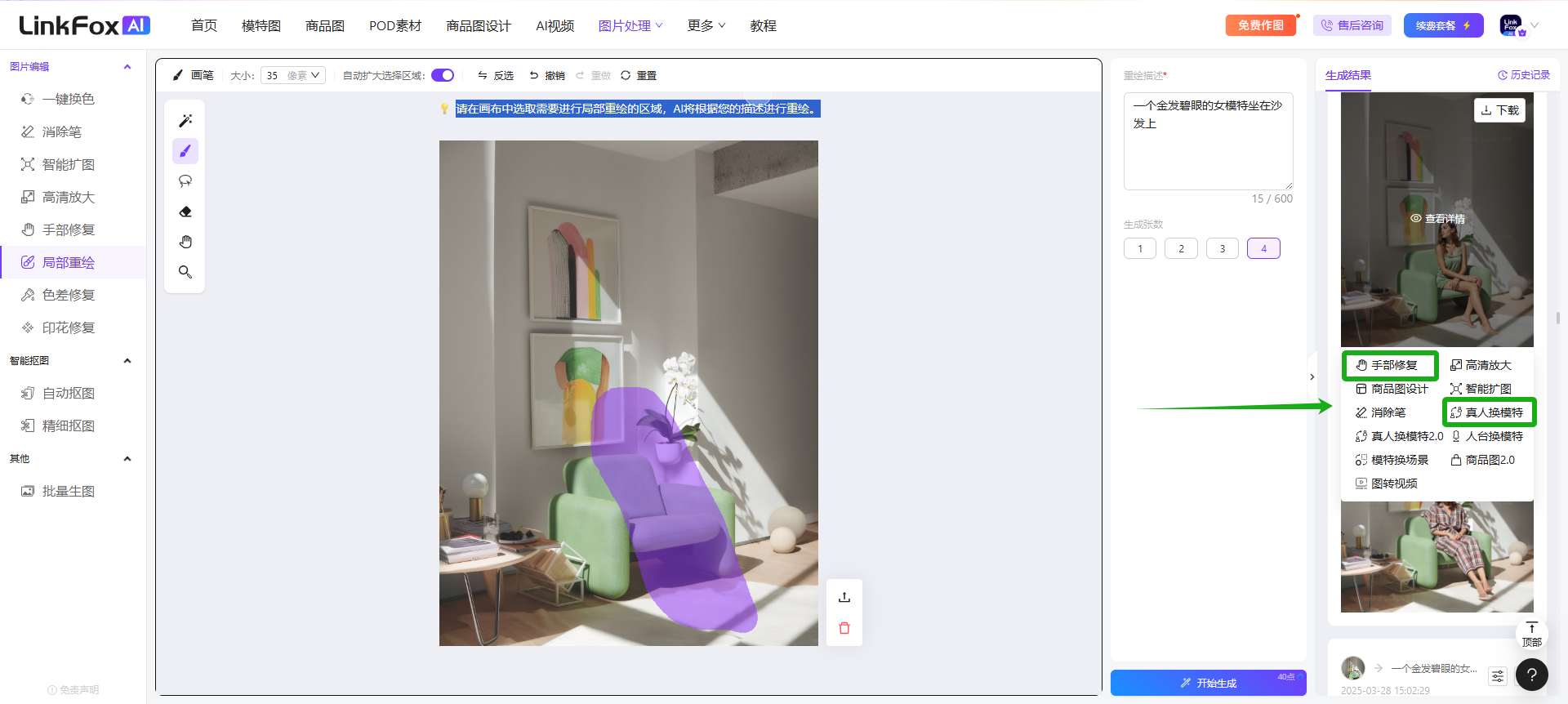
Task: Open the brush size 35 像素 dropdown
Action: click(x=293, y=75)
